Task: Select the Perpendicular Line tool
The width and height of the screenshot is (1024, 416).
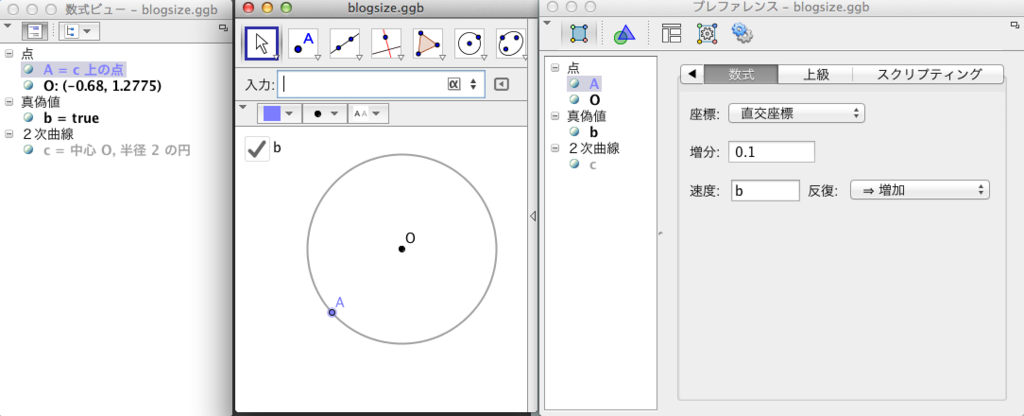Action: point(387,44)
